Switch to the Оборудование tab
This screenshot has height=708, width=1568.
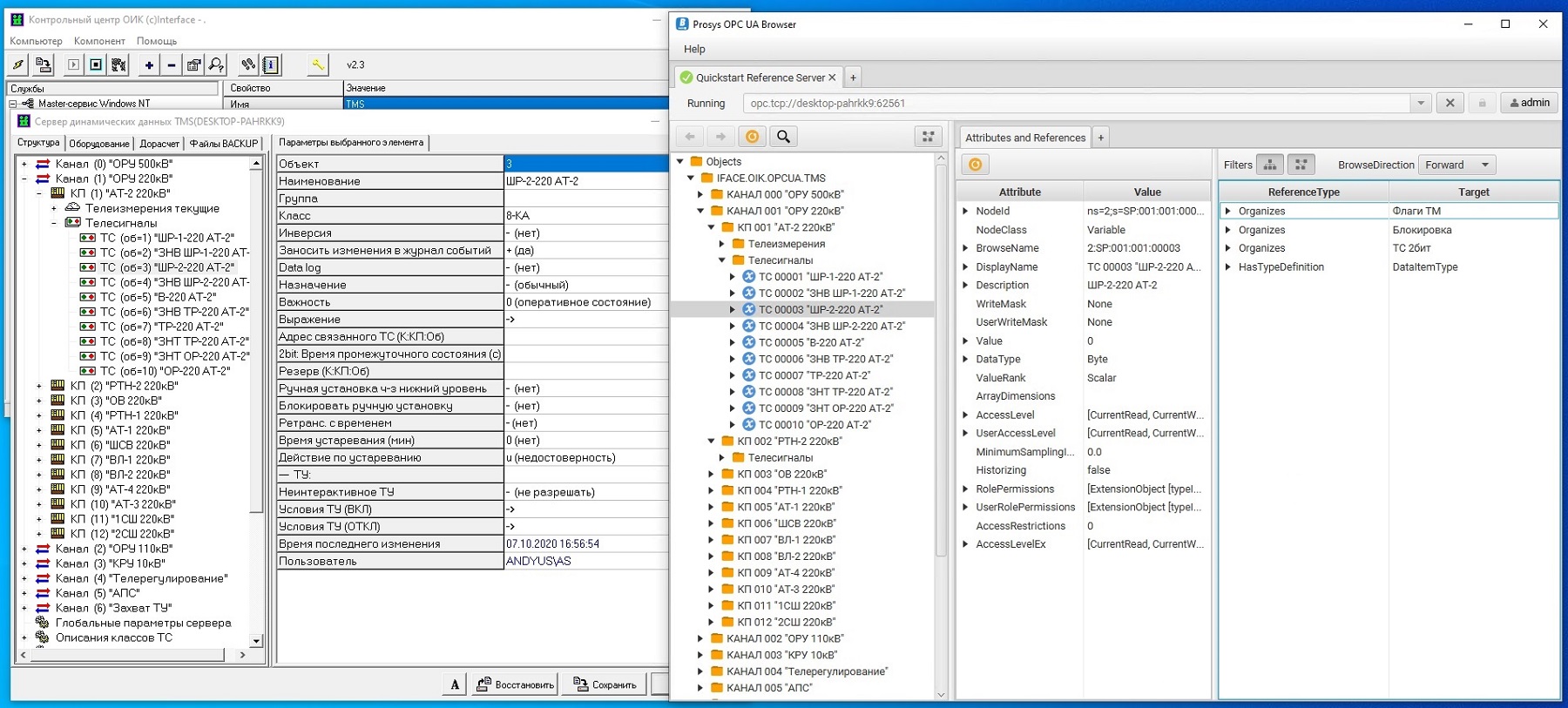(x=99, y=144)
